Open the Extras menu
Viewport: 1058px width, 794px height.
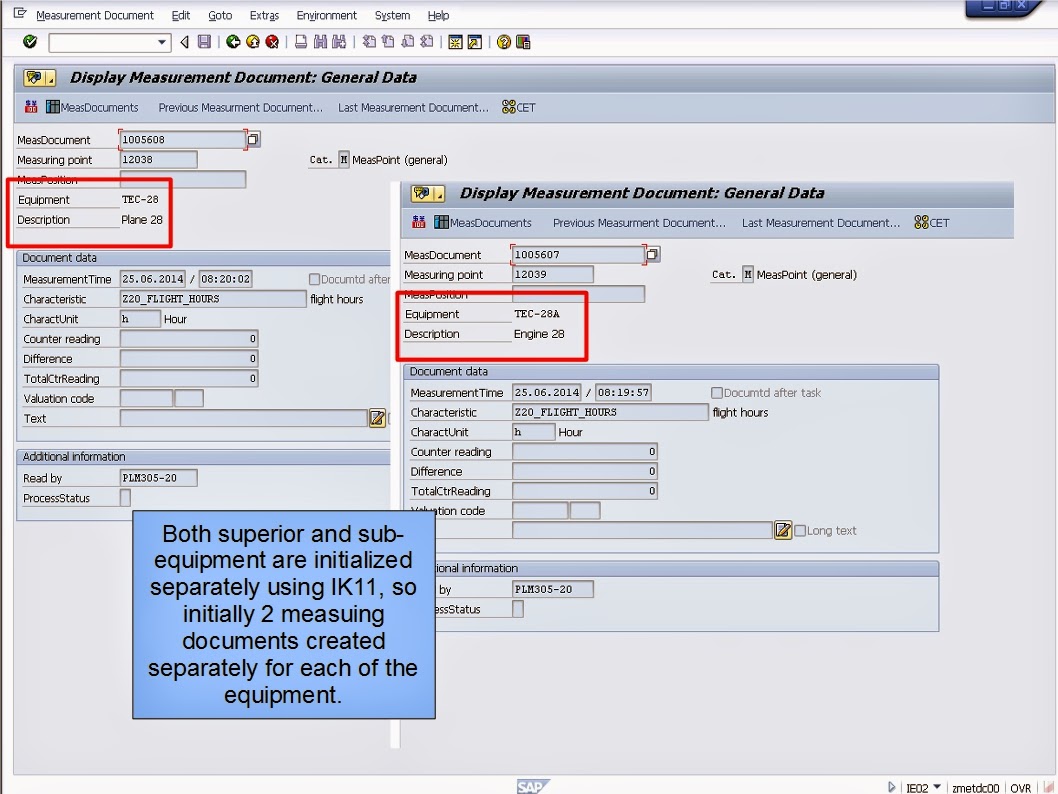coord(264,15)
